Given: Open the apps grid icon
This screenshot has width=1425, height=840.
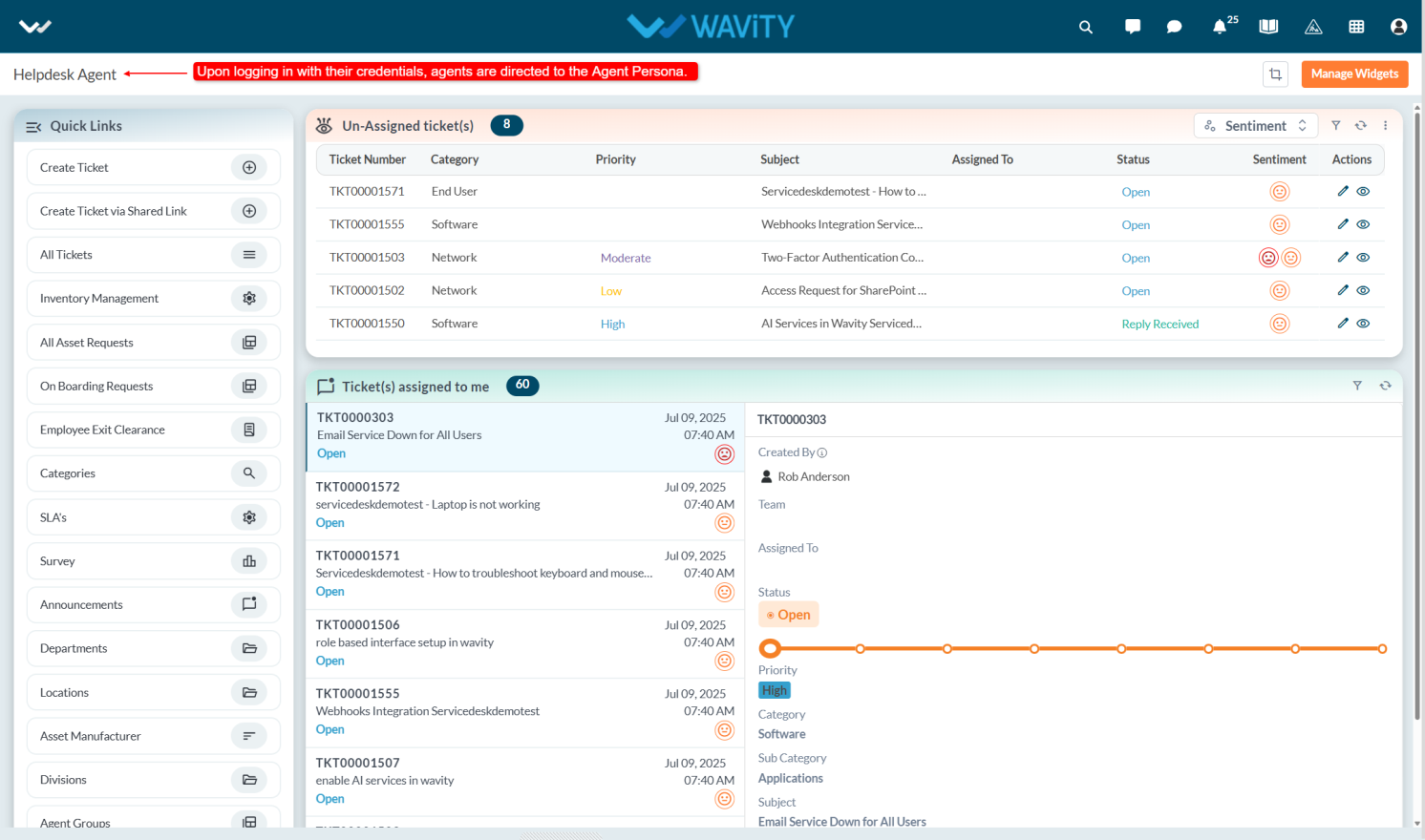Looking at the screenshot, I should click(x=1356, y=27).
